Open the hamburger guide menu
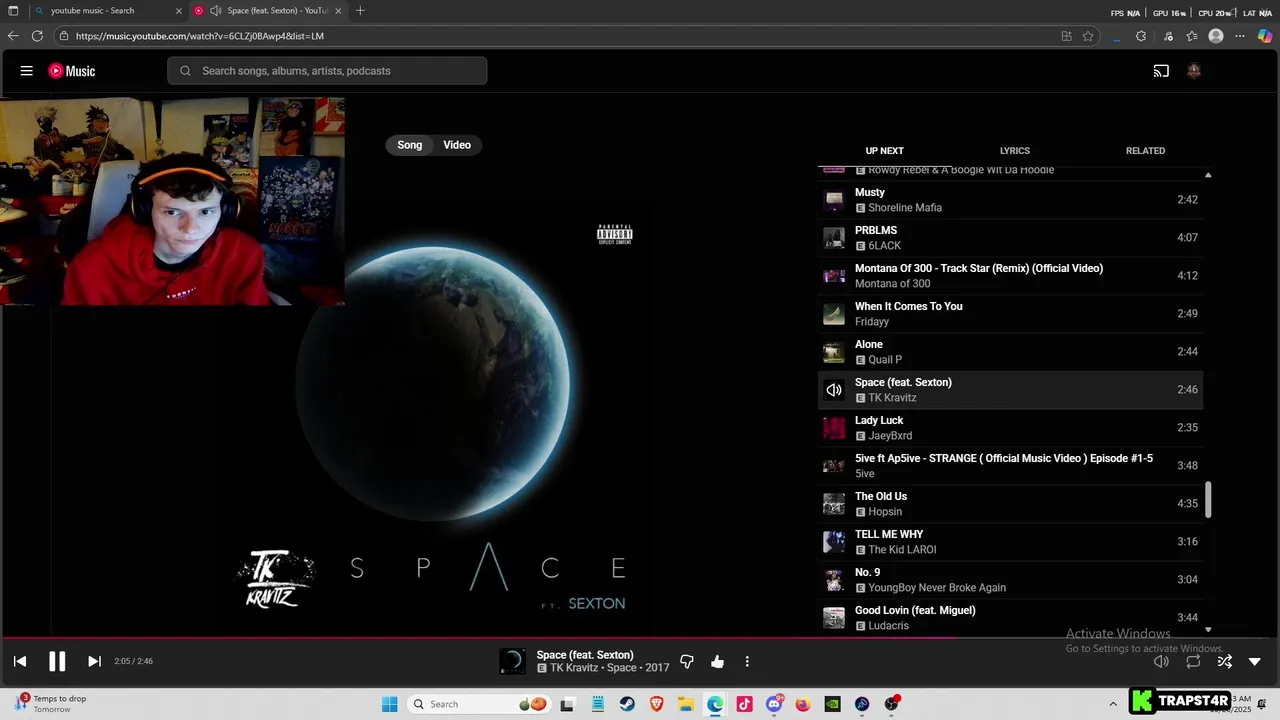The height and width of the screenshot is (720, 1280). 27,71
